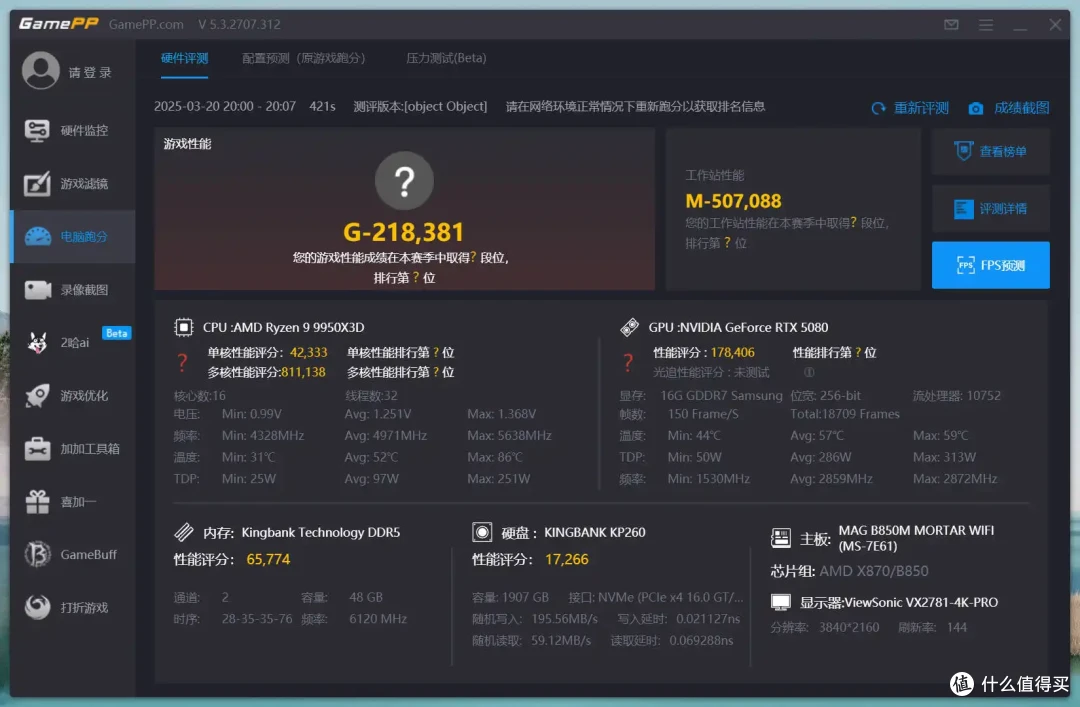Open the 录像截图 recording section
1080x707 pixels.
coord(72,289)
